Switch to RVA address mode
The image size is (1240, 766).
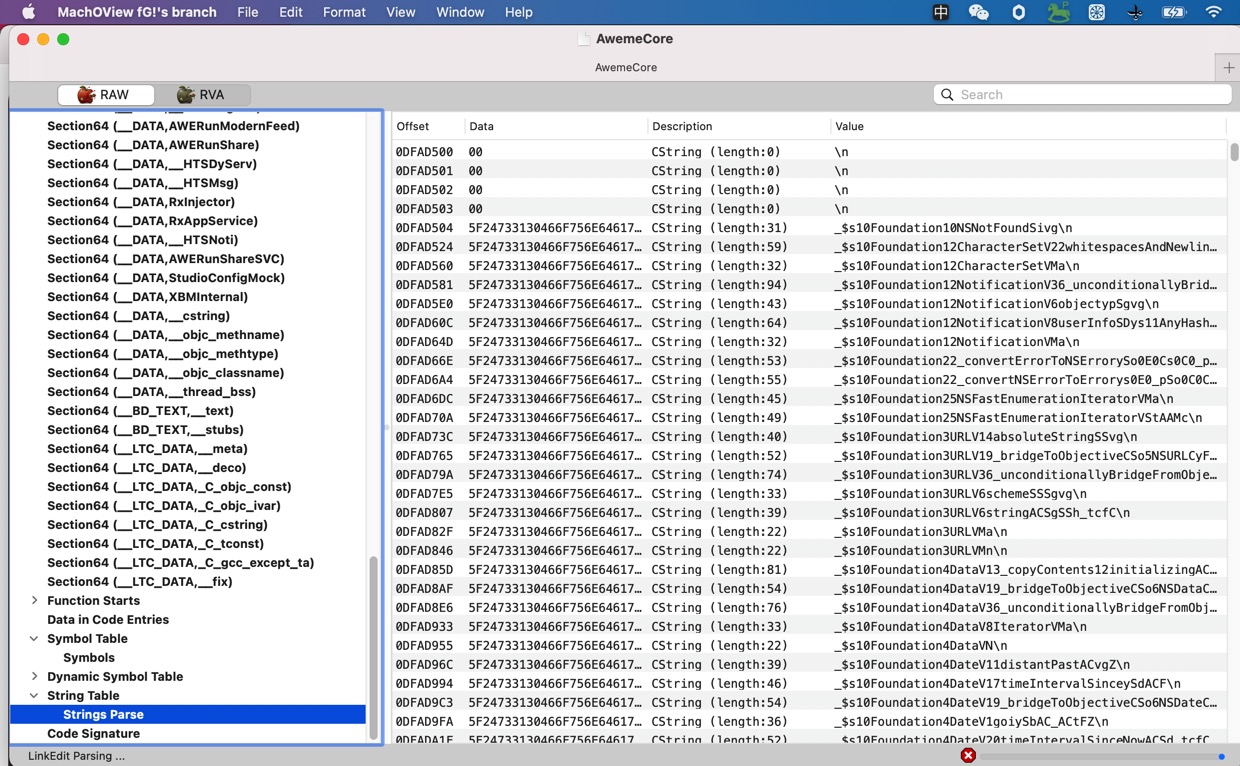coord(201,94)
